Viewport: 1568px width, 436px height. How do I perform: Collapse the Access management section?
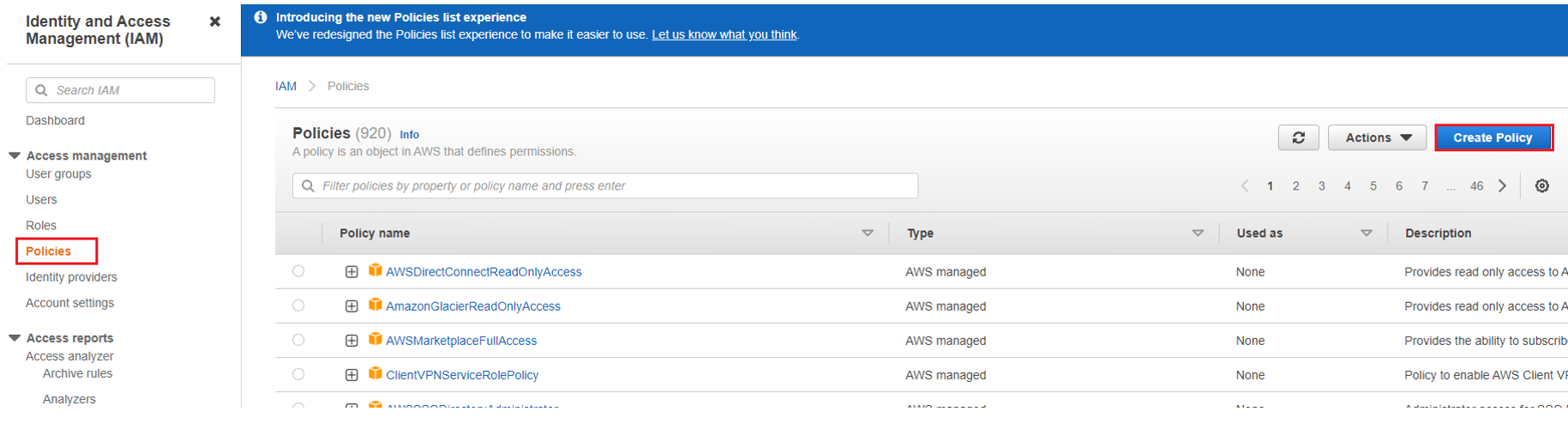coord(15,155)
